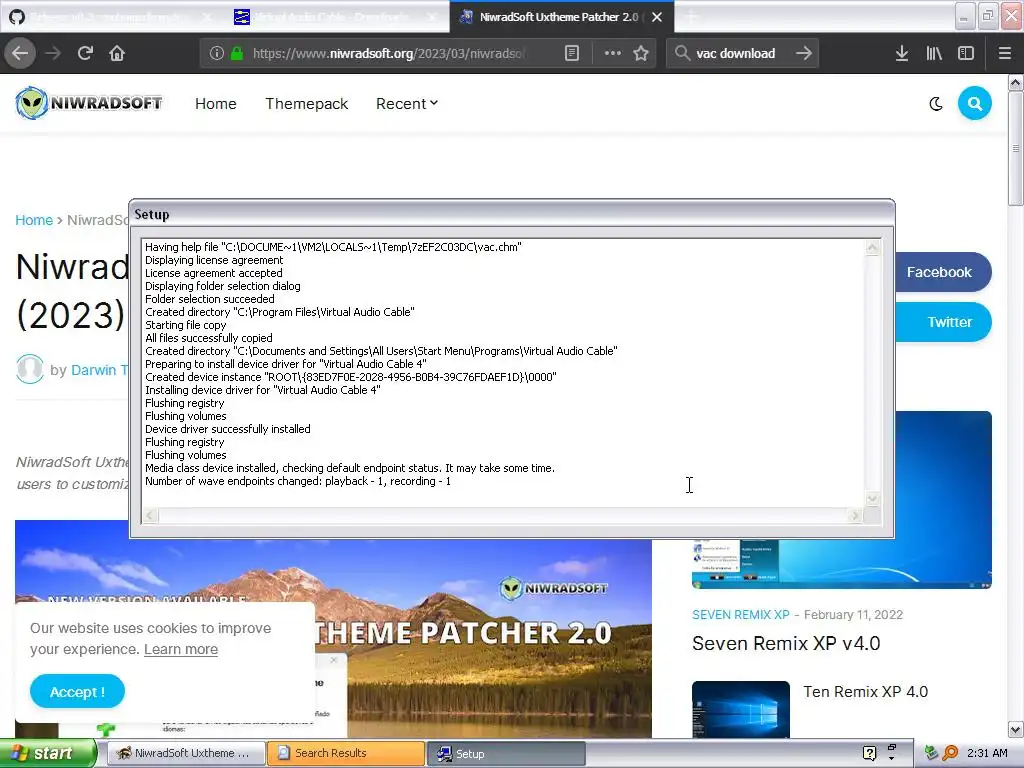Submit search with the go arrow

point(804,54)
